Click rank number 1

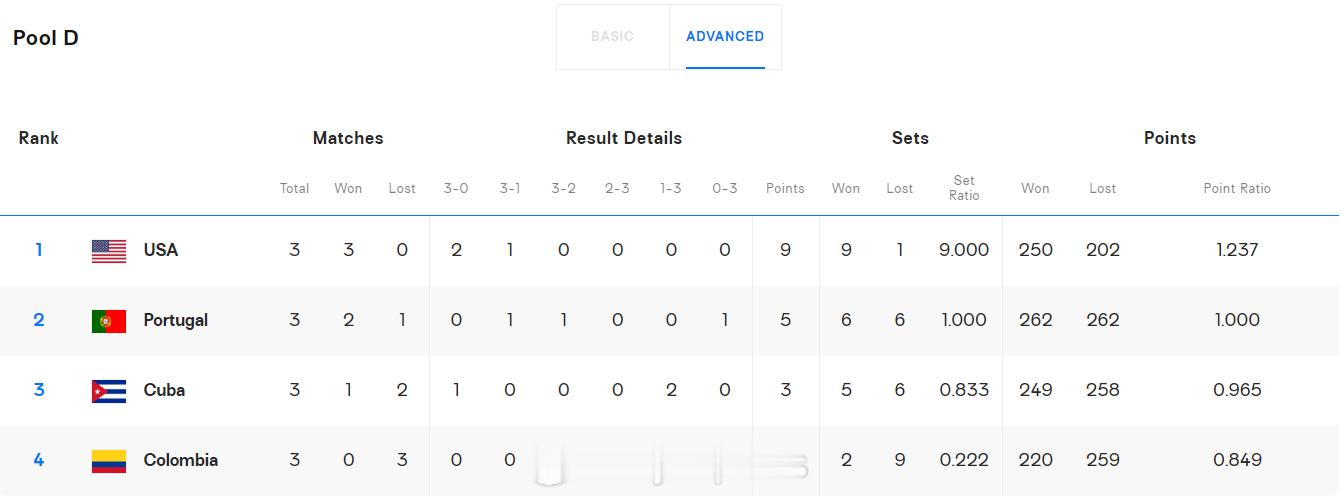tap(39, 250)
